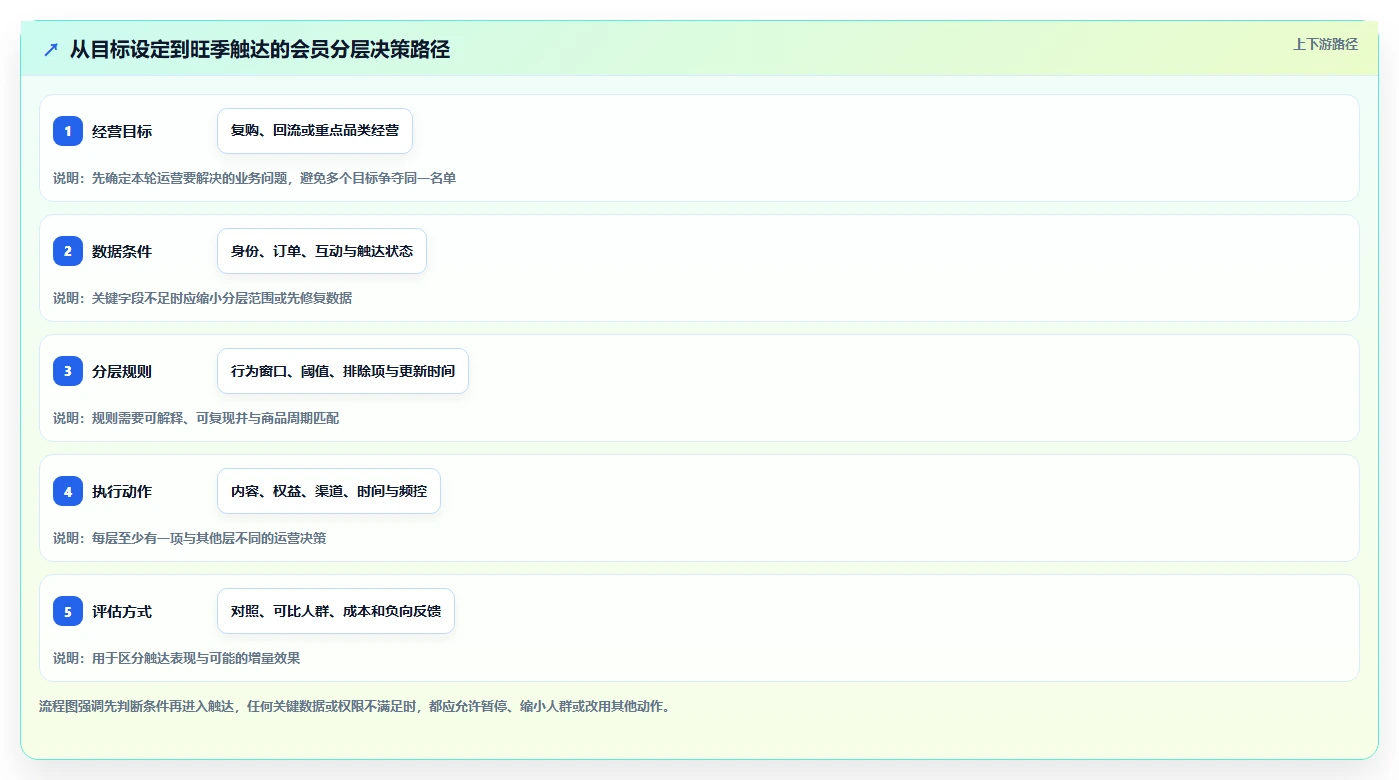The width and height of the screenshot is (1399, 780).
Task: Click the footer text starting 流程图强调先判断条件
Action: pyautogui.click(x=355, y=706)
